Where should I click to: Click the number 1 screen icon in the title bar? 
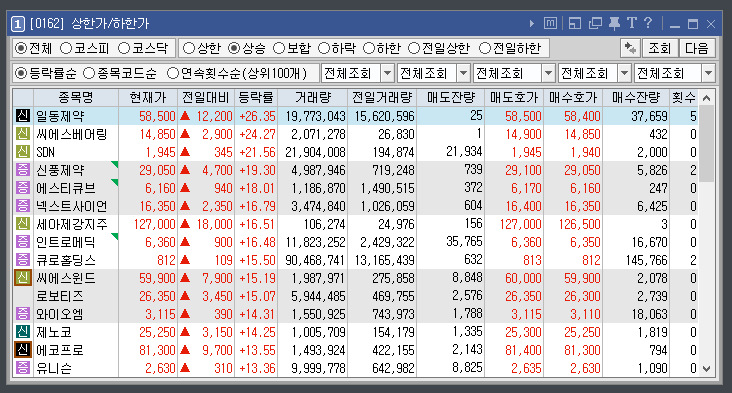(17, 23)
